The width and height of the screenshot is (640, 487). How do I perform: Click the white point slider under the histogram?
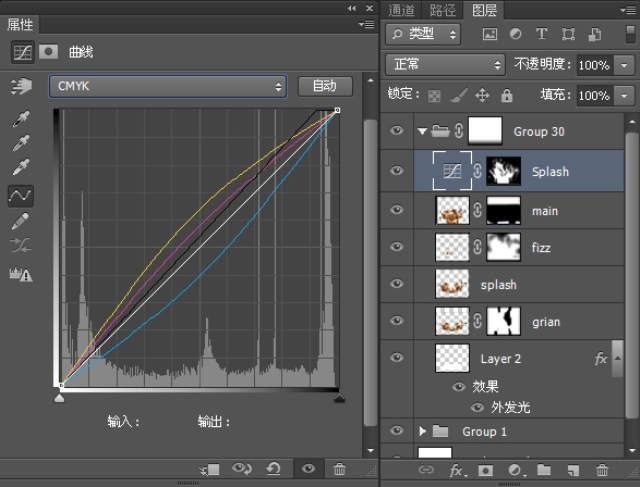[338, 398]
